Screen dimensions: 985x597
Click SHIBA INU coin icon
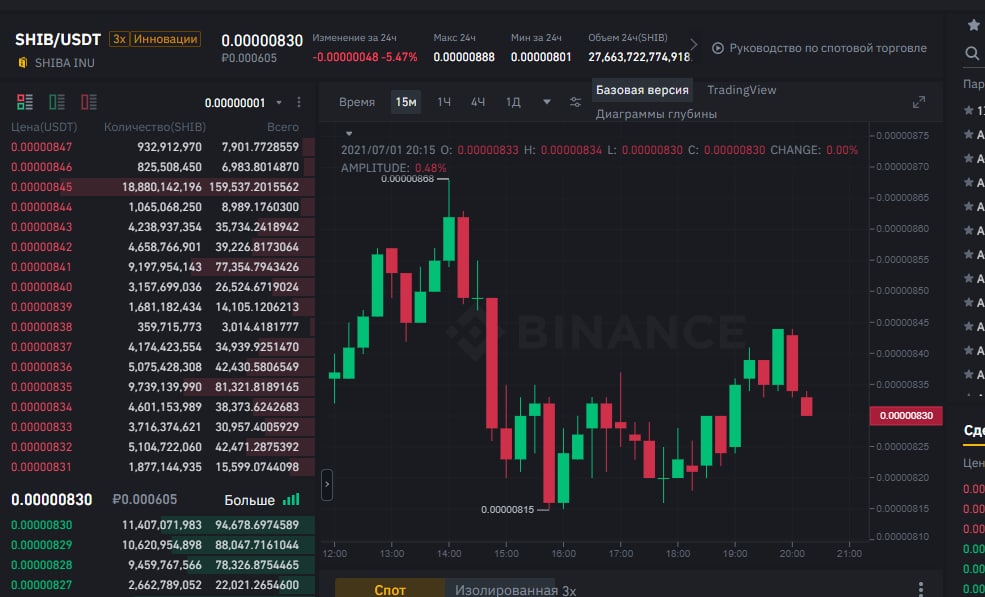pyautogui.click(x=23, y=62)
